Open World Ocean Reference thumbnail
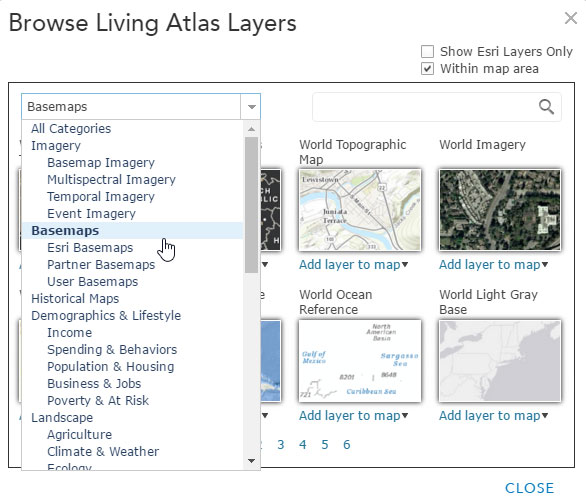 pos(360,361)
